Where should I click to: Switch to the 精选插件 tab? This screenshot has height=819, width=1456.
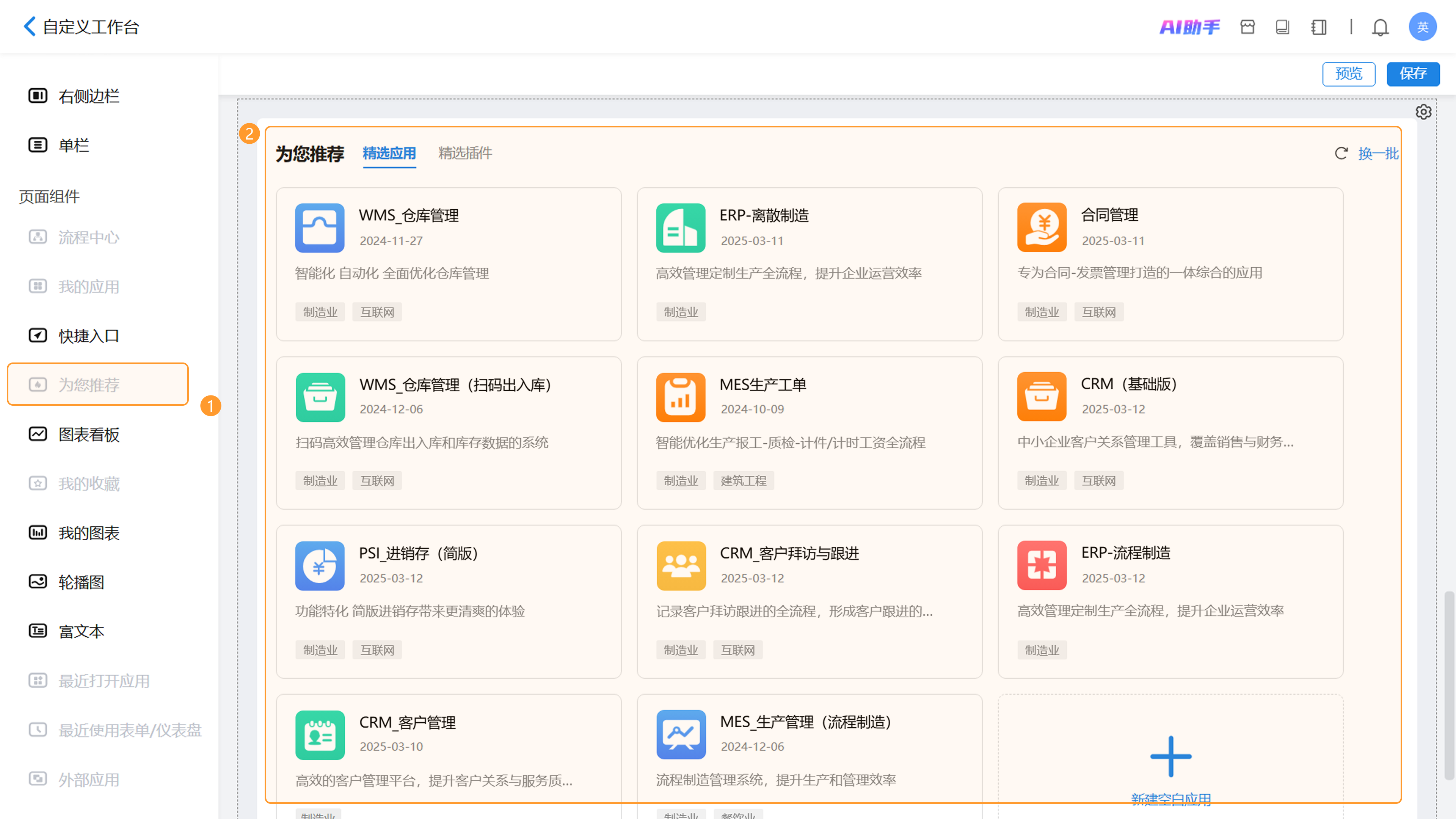(465, 153)
